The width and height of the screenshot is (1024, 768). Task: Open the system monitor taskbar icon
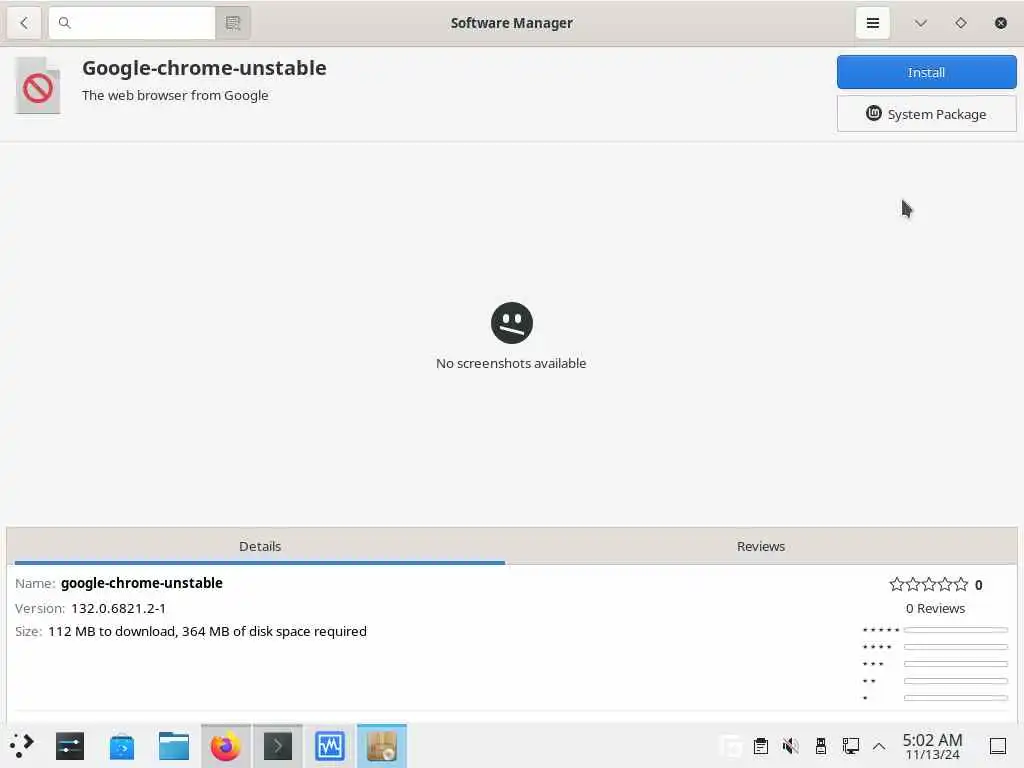[330, 746]
